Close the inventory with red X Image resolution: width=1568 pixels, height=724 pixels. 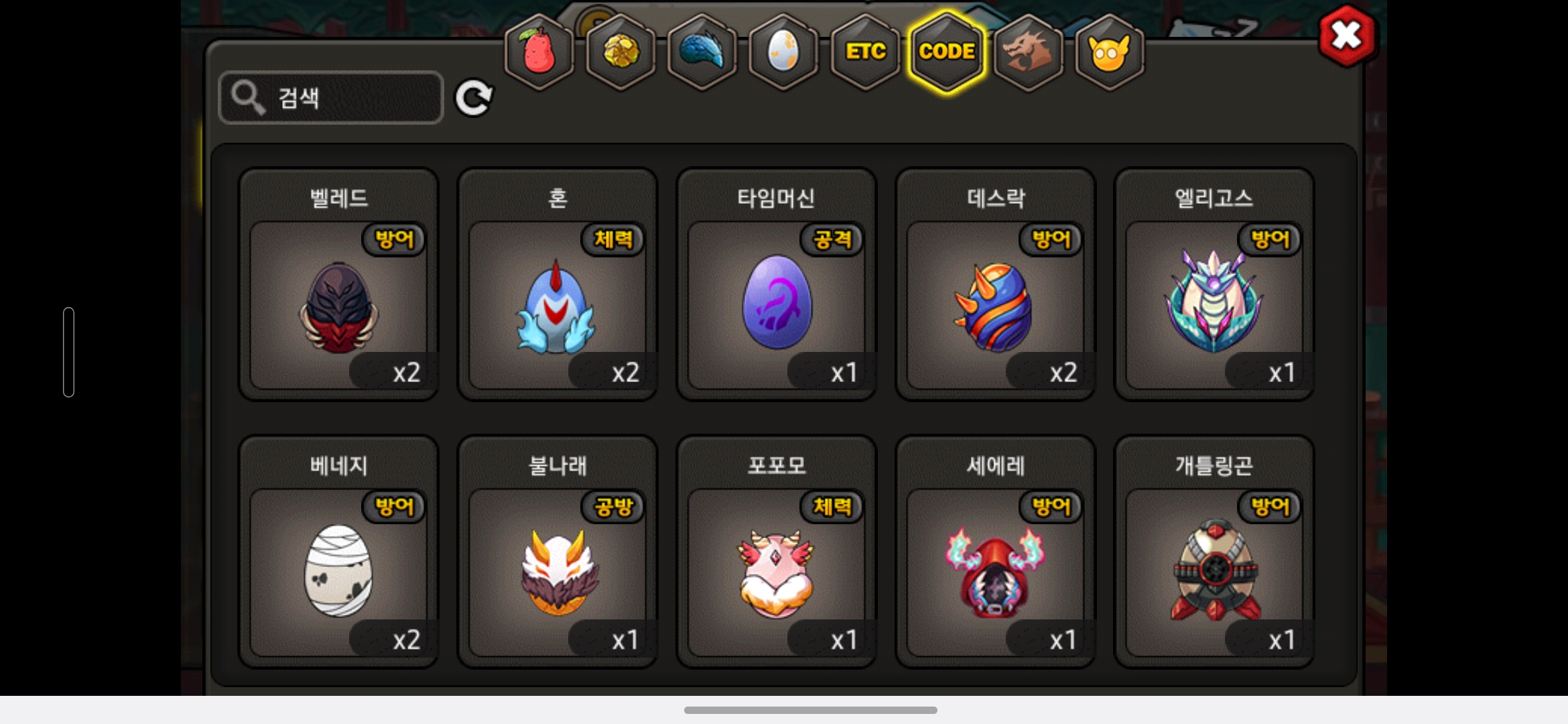pos(1348,36)
